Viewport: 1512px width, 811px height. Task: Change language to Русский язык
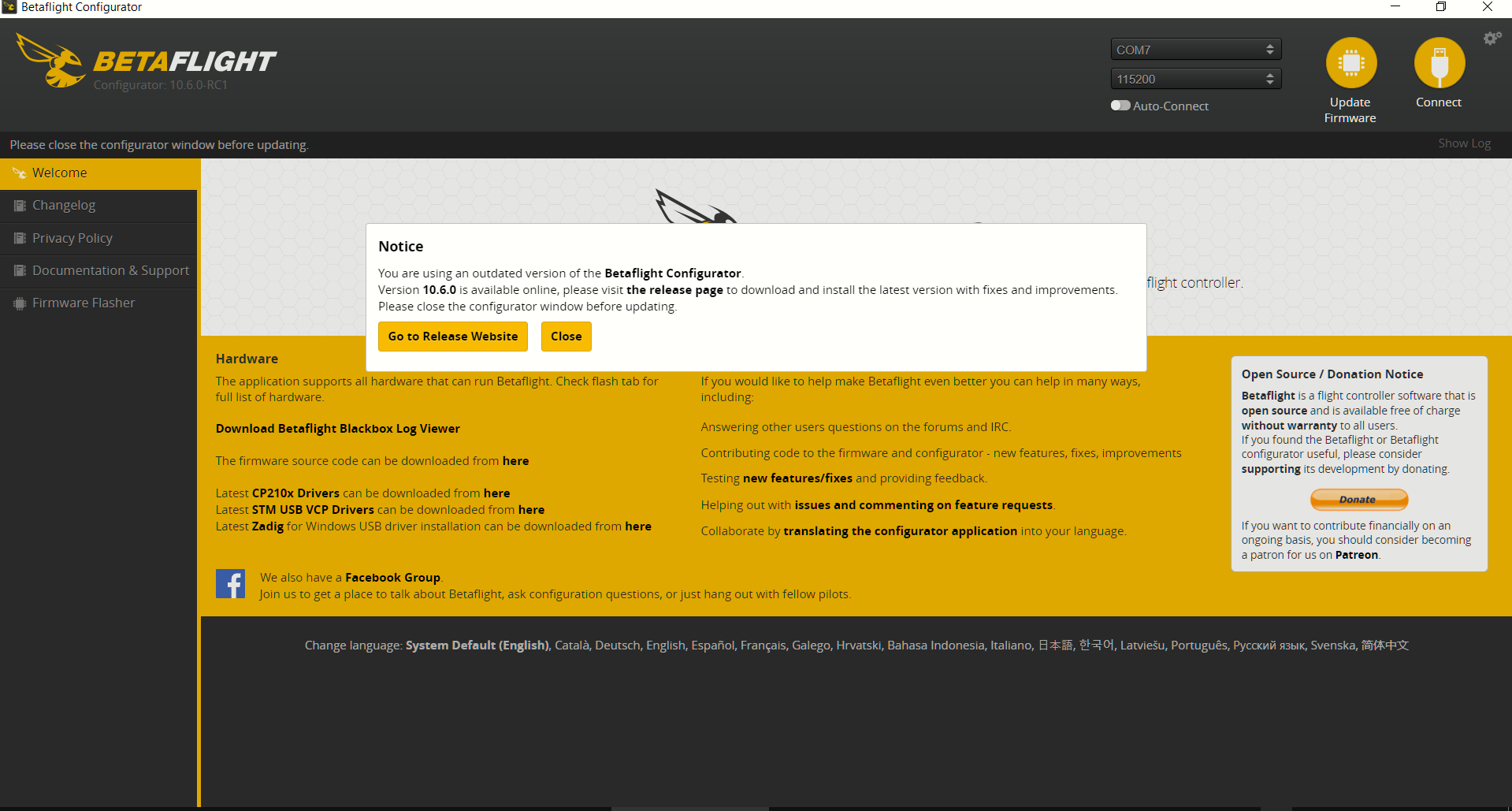pos(1269,645)
